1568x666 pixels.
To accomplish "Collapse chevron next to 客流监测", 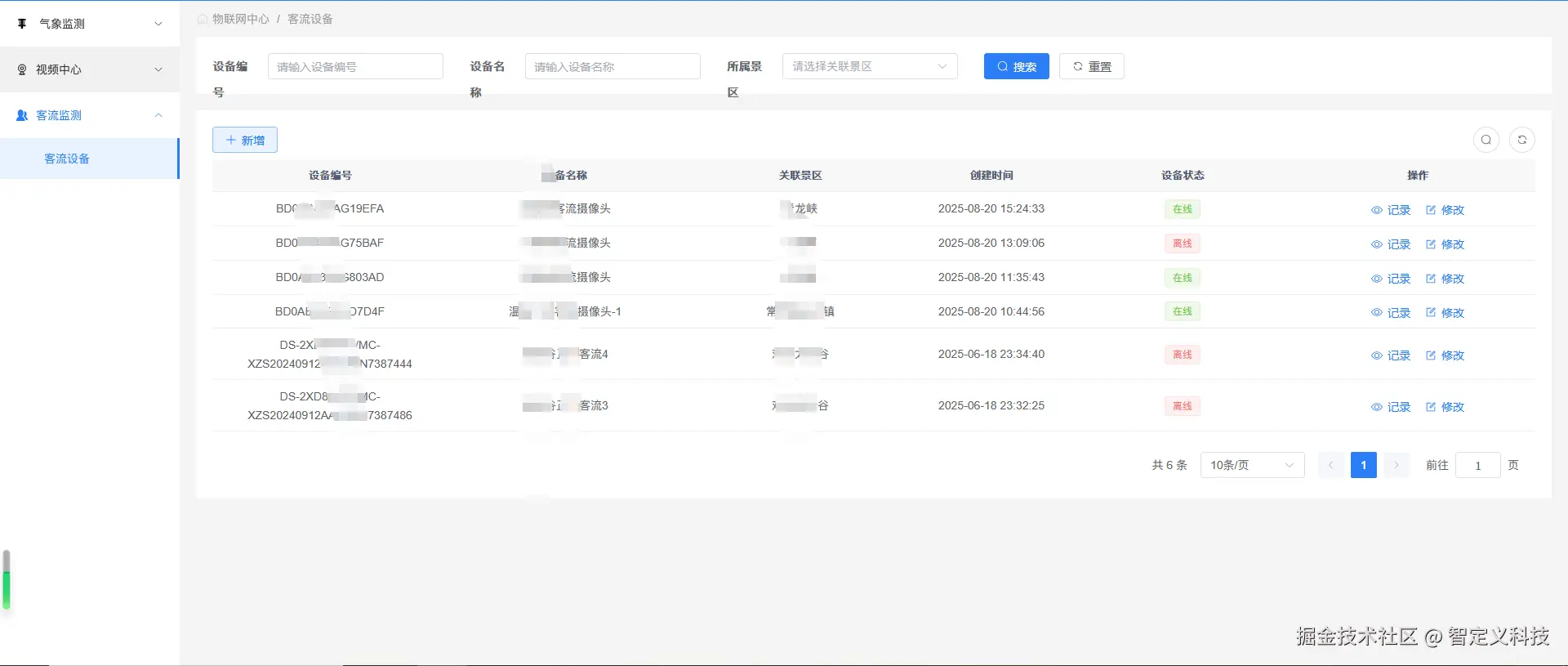I will click(x=158, y=115).
